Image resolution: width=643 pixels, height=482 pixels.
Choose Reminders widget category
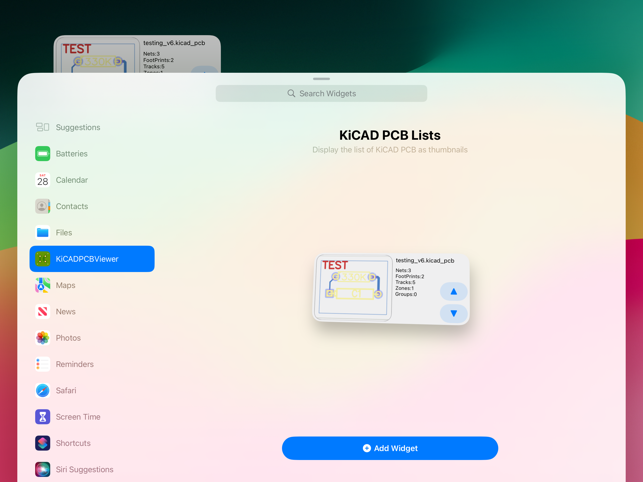pyautogui.click(x=92, y=364)
